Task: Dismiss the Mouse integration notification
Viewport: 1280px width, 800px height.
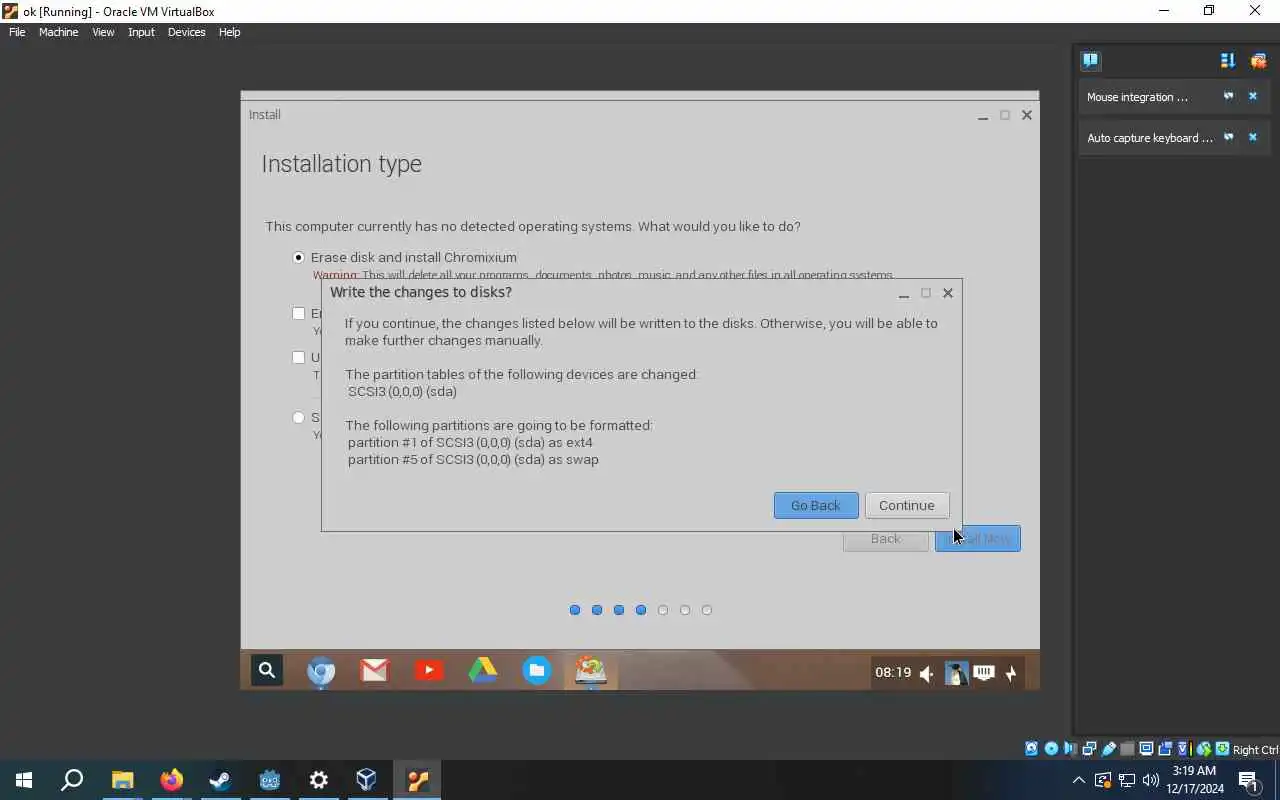Action: [1252, 97]
